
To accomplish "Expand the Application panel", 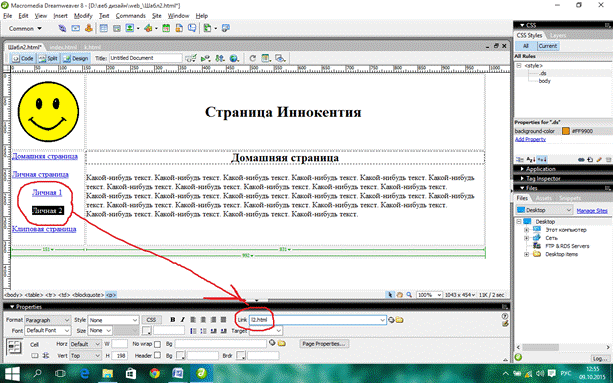I will click(x=540, y=169).
